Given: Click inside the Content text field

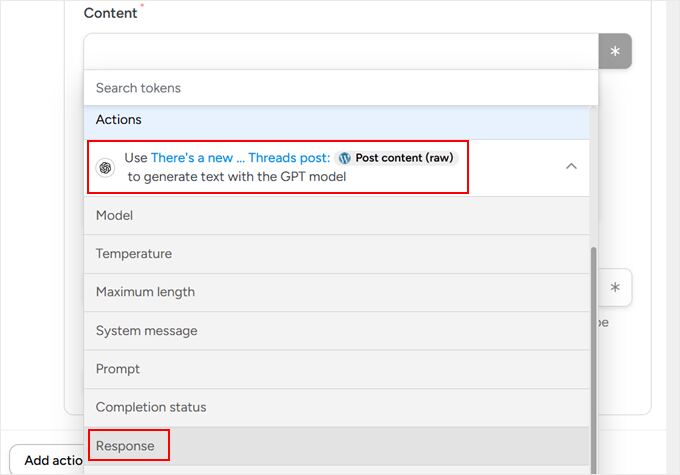Looking at the screenshot, I should [x=340, y=51].
